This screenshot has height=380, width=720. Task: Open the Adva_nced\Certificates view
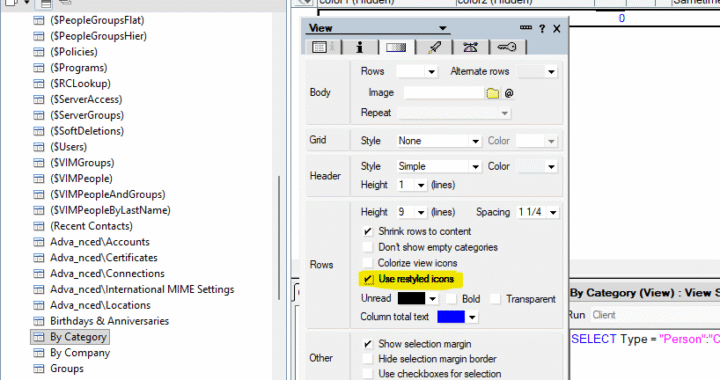point(104,258)
